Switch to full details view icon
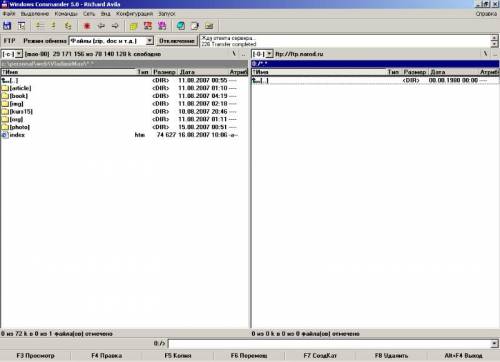500x362 pixels. [54, 26]
